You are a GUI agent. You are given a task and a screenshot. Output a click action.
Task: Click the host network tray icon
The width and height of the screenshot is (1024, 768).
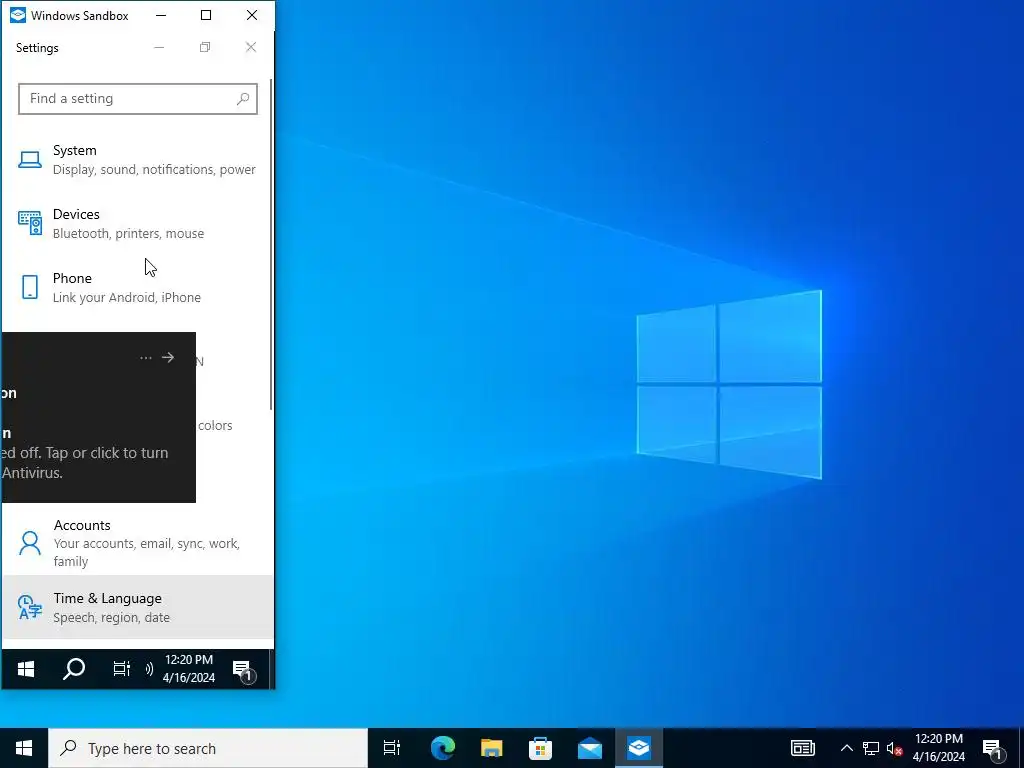pyautogui.click(x=871, y=748)
